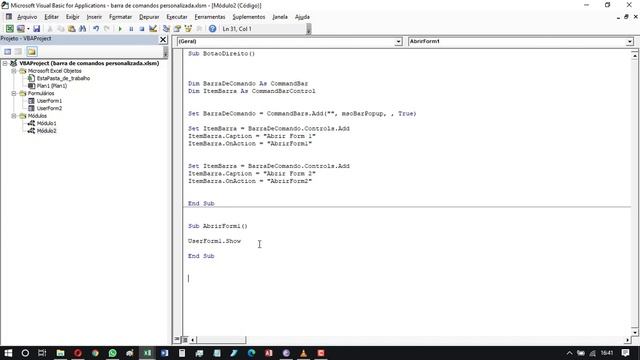The height and width of the screenshot is (360, 640).
Task: Open the Suplementos menu
Action: point(249,17)
